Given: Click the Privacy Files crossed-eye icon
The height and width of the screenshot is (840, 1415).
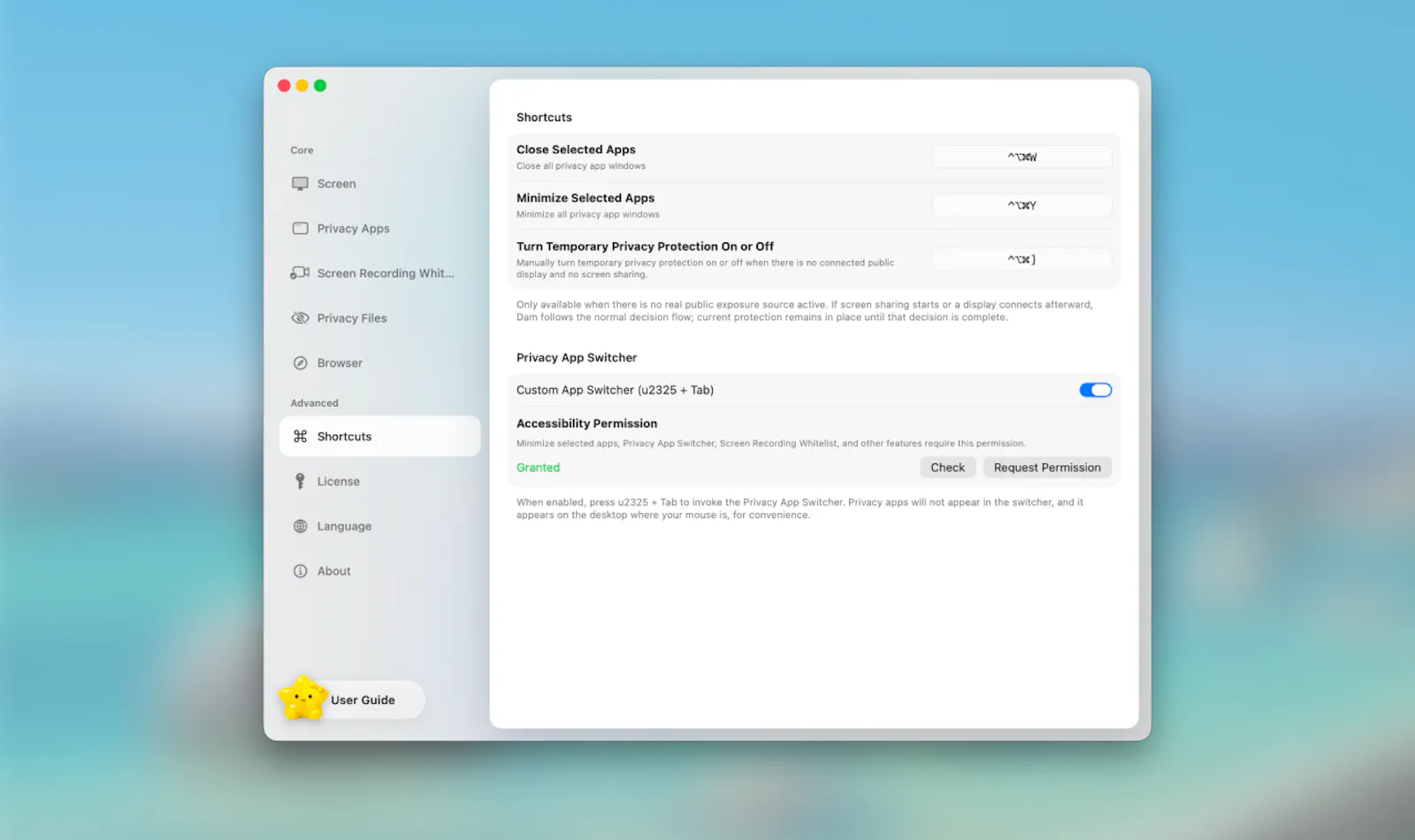Looking at the screenshot, I should 301,318.
